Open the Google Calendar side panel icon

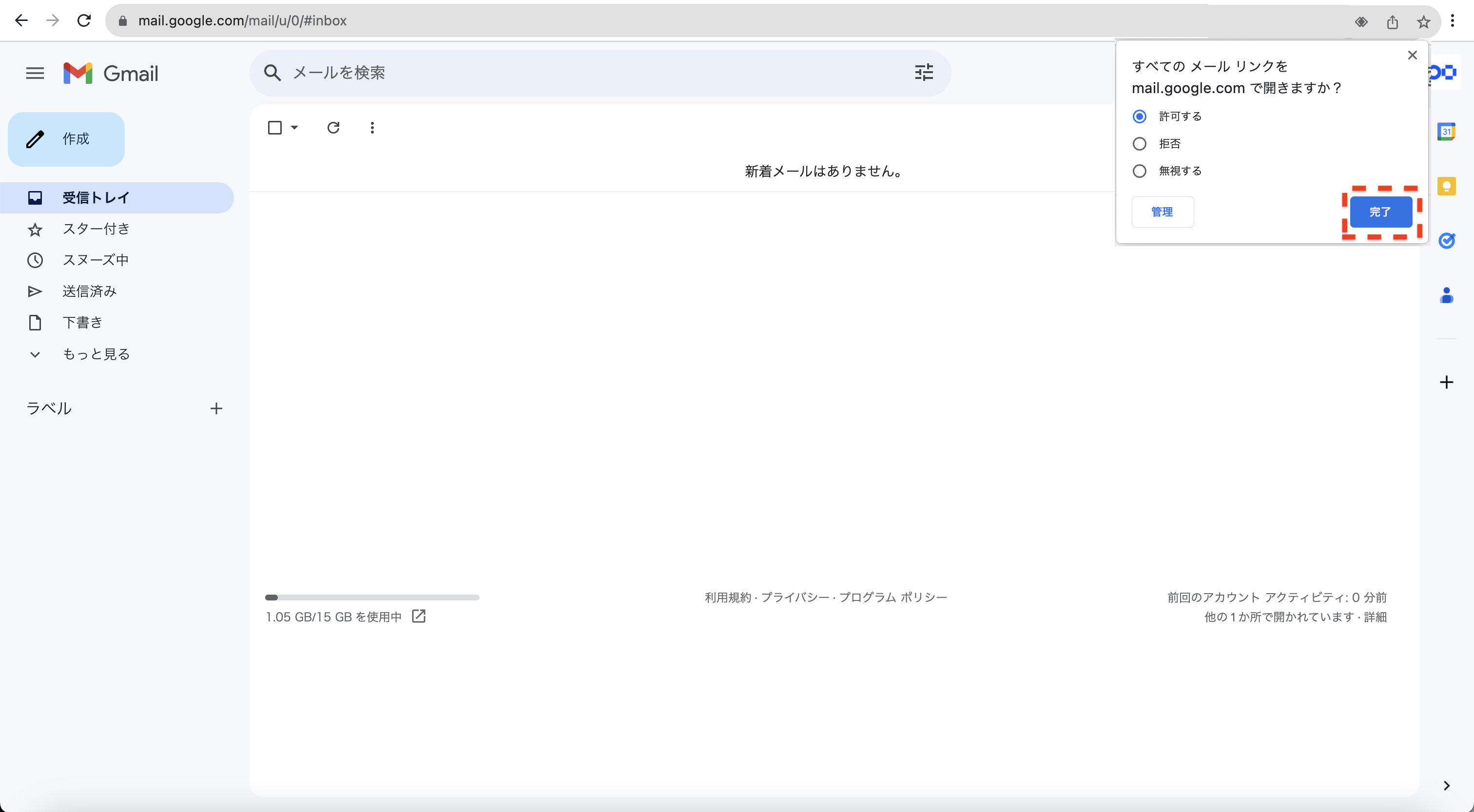click(1446, 132)
